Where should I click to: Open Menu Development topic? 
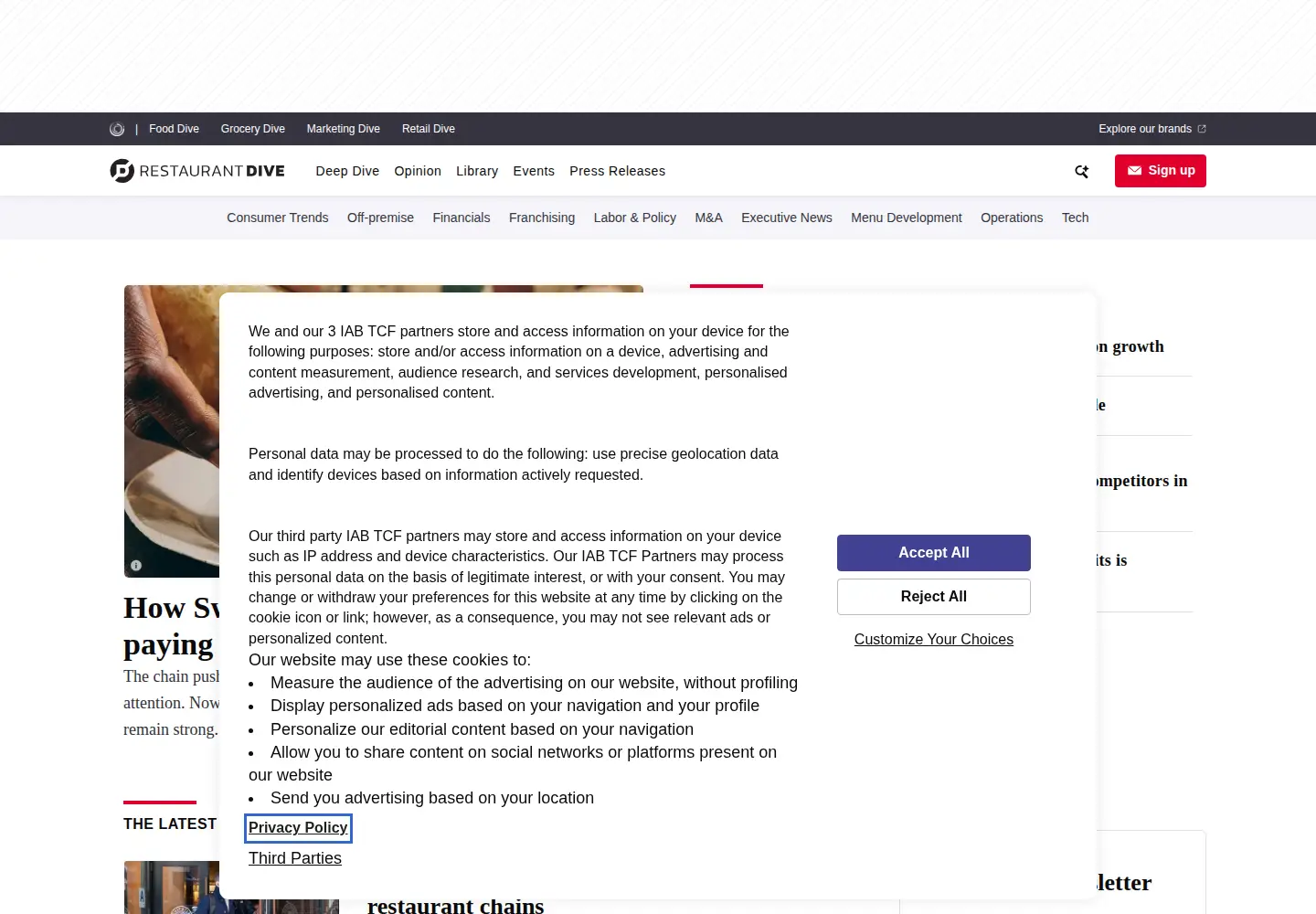907,218
